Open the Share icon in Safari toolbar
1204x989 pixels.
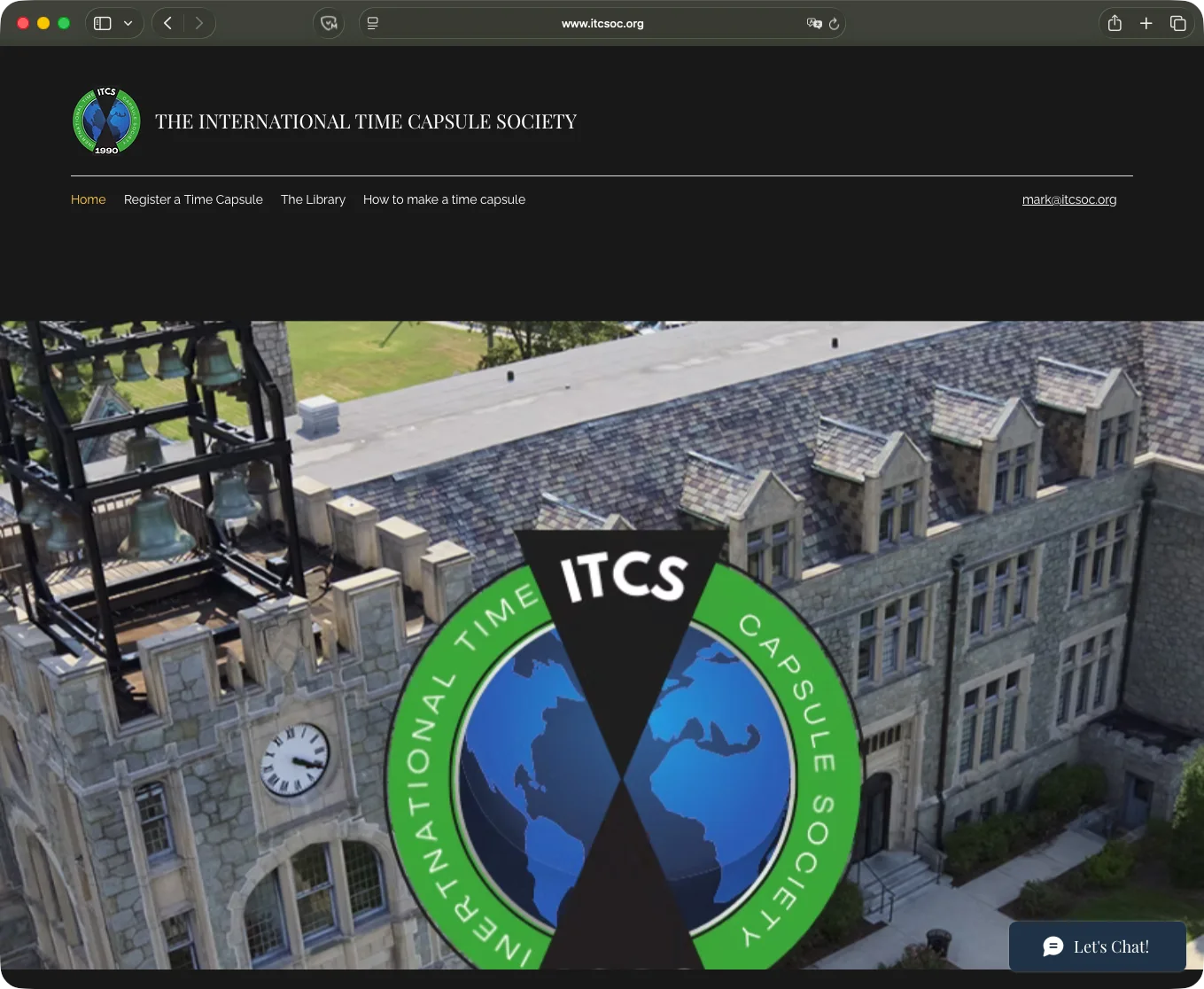coord(1115,23)
